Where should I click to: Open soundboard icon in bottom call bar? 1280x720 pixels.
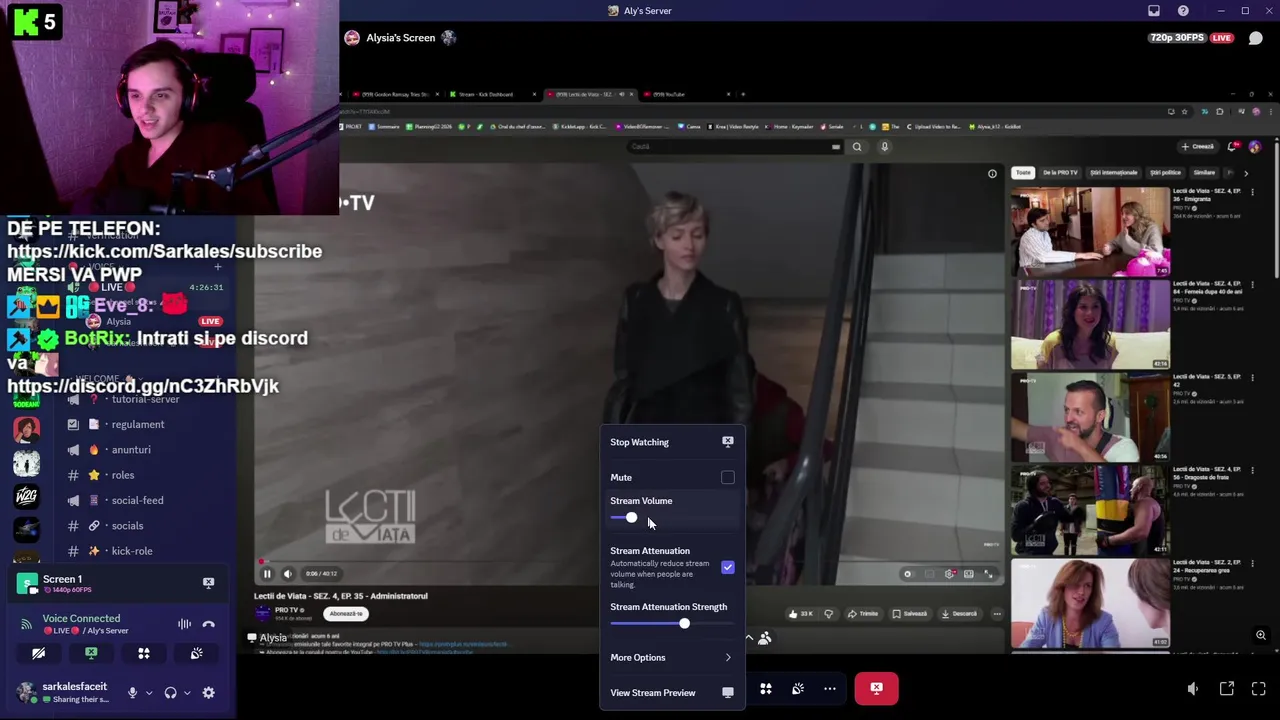(x=798, y=689)
